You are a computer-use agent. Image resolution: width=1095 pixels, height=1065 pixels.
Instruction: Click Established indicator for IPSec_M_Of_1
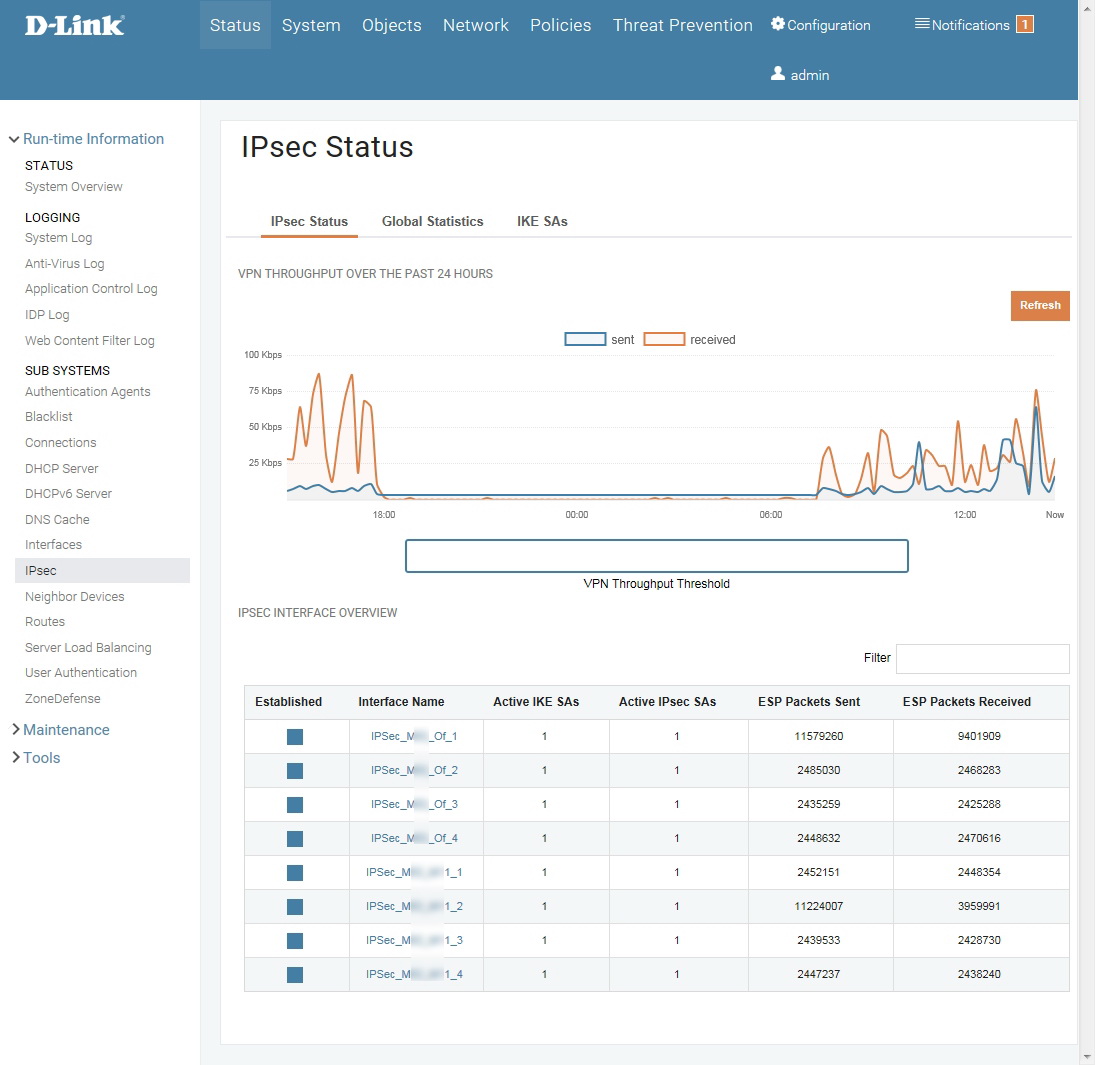coord(295,737)
